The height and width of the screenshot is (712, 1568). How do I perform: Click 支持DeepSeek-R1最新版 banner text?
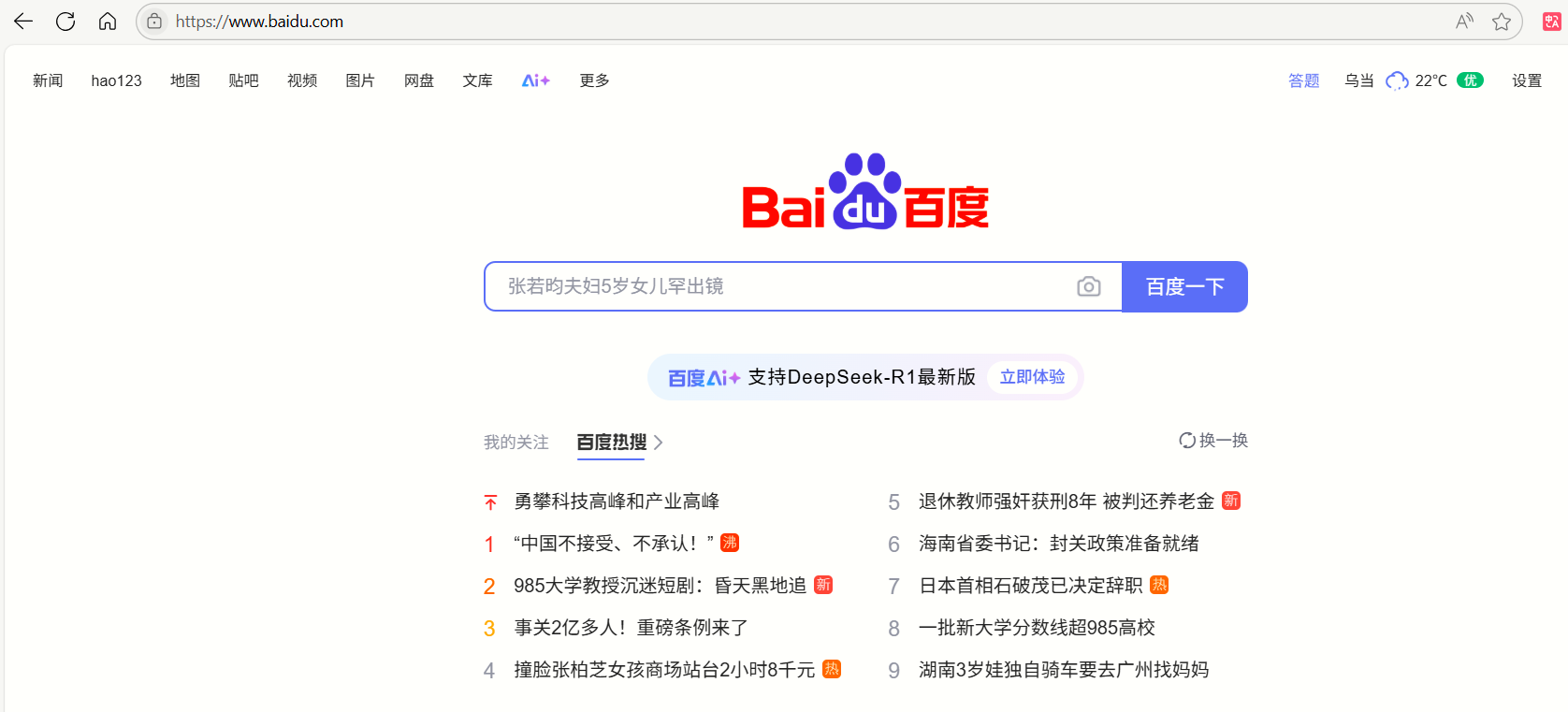862,377
